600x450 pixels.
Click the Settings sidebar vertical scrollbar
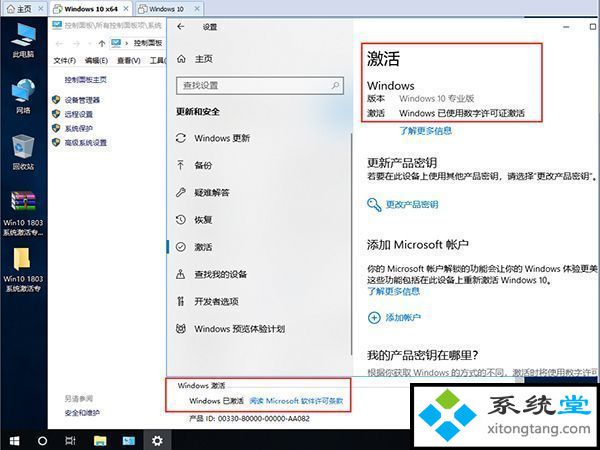click(351, 244)
